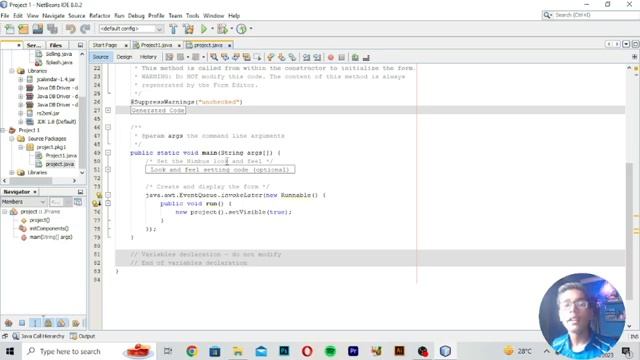
Task: Click the Shift Line Left icon
Action: (x=306, y=57)
